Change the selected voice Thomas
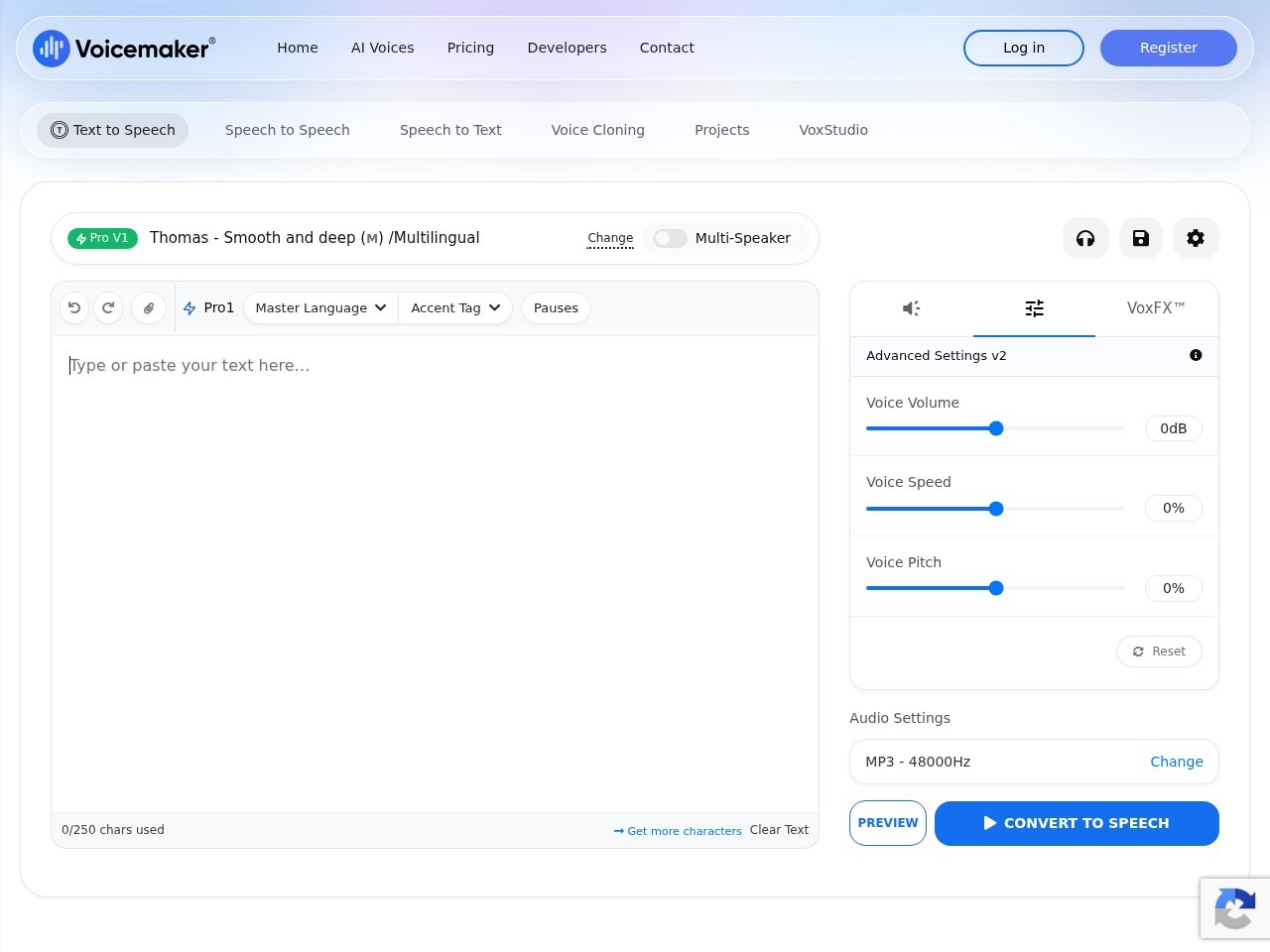Image resolution: width=1270 pixels, height=952 pixels. pos(610,238)
